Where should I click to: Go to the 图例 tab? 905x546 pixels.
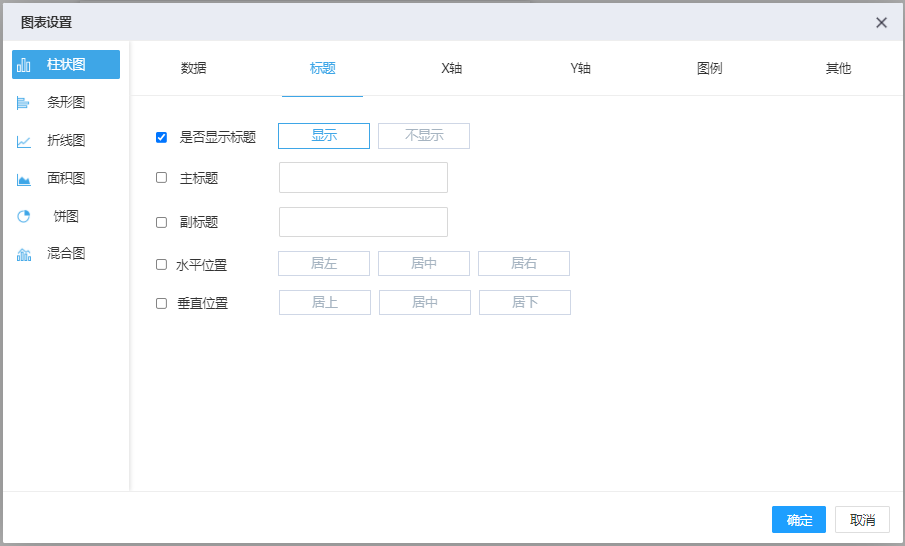710,69
